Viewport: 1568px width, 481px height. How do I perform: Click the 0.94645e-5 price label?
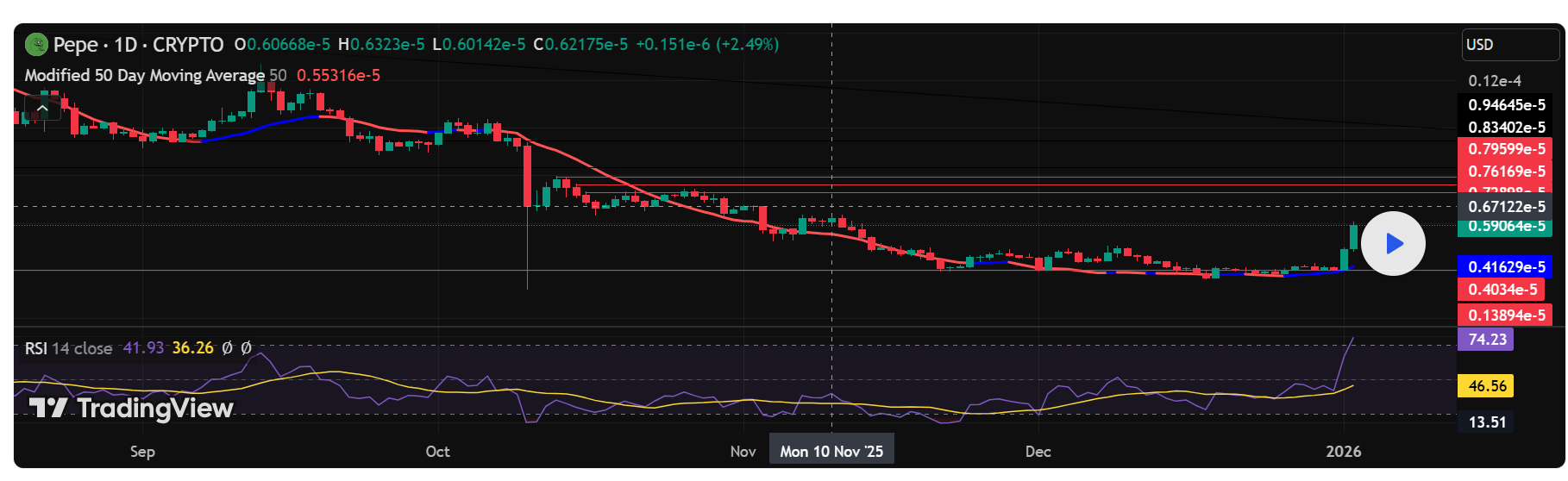pyautogui.click(x=1507, y=105)
